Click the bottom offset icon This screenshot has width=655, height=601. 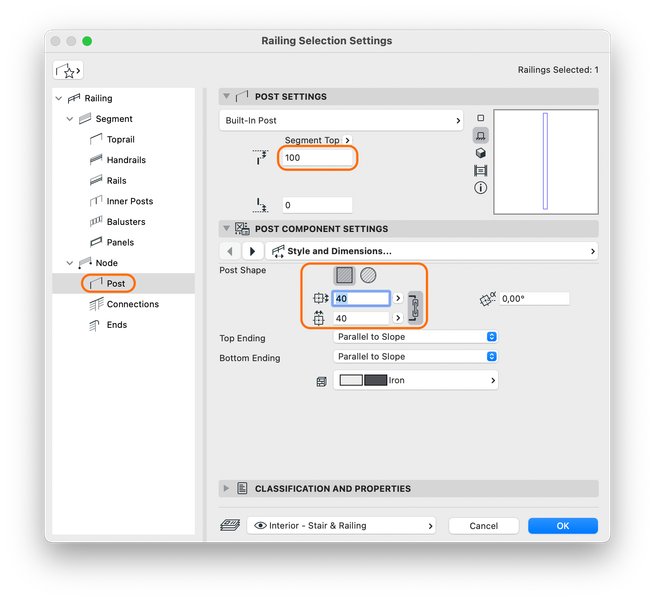(260, 205)
